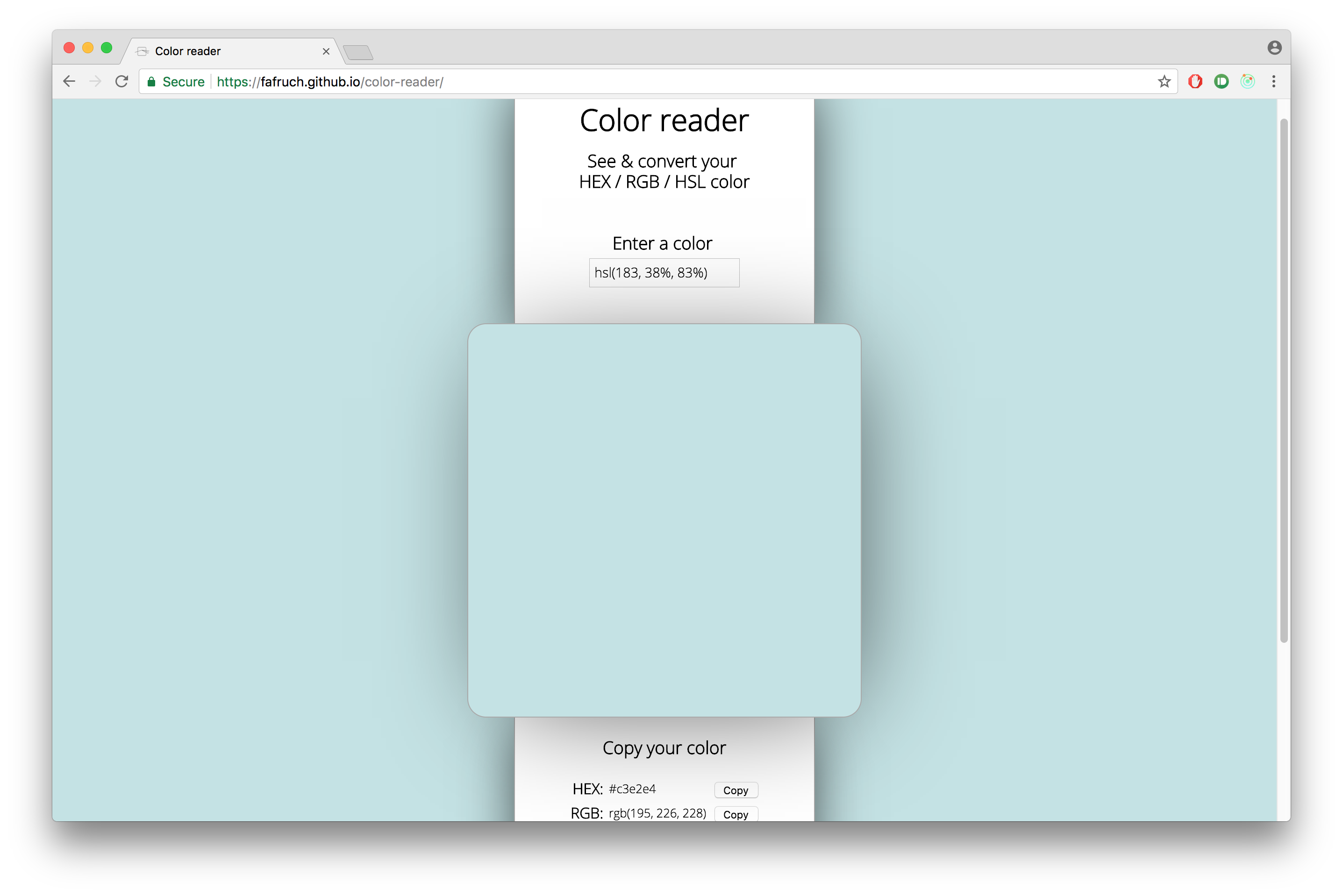Reload the Color reader page
The width and height of the screenshot is (1343, 896).
(121, 81)
